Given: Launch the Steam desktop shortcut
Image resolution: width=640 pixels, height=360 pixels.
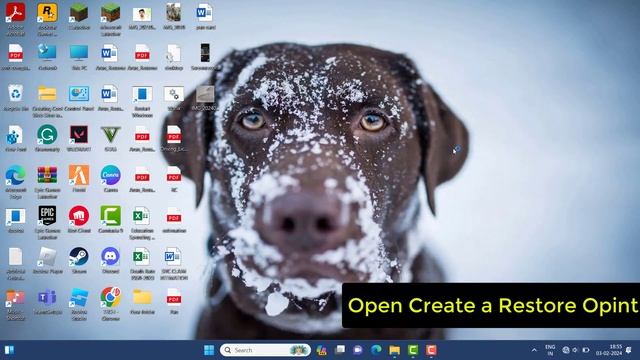Looking at the screenshot, I should pos(79,256).
